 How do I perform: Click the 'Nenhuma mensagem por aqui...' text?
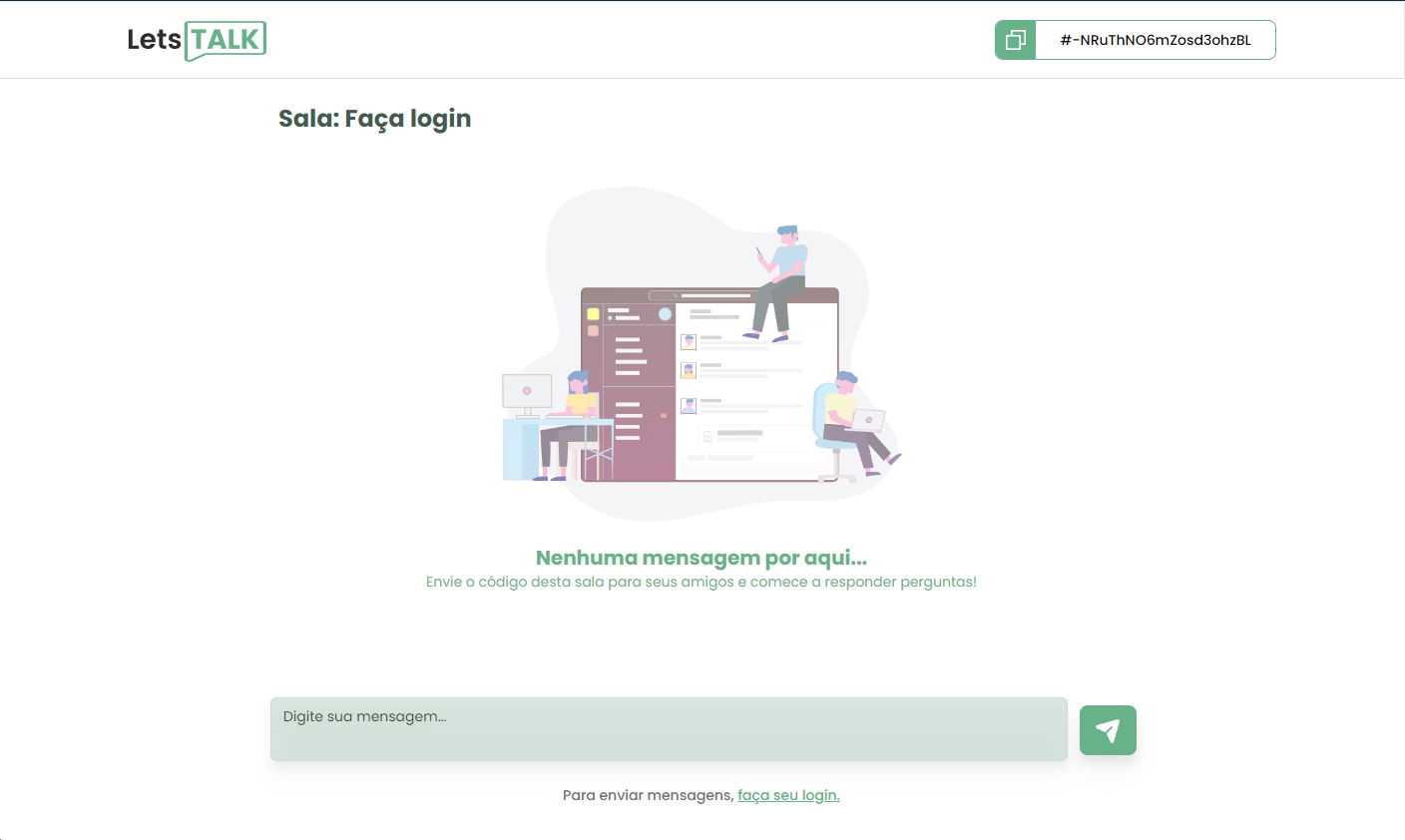702,558
